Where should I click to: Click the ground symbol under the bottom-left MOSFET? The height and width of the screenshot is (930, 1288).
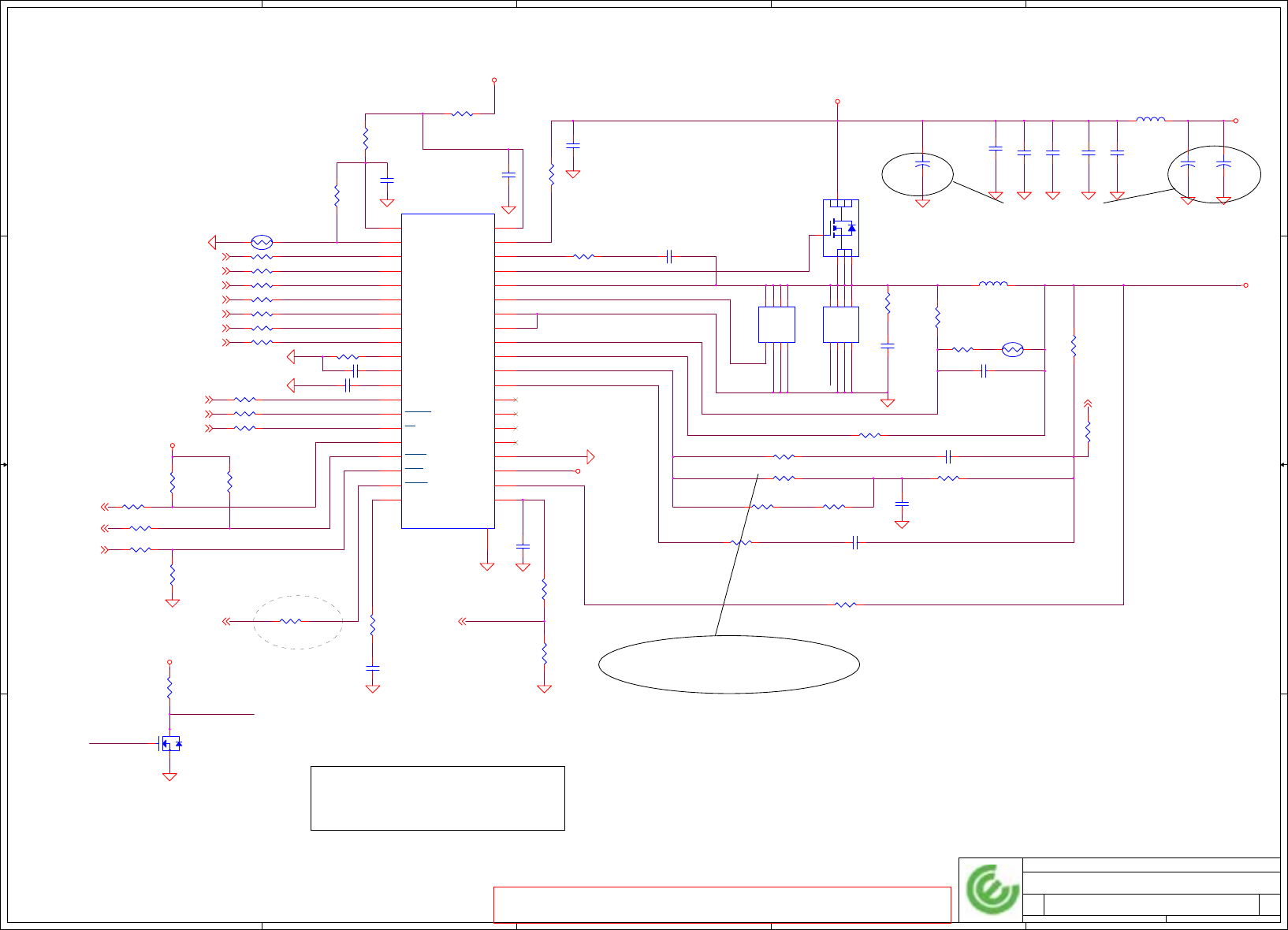click(169, 776)
